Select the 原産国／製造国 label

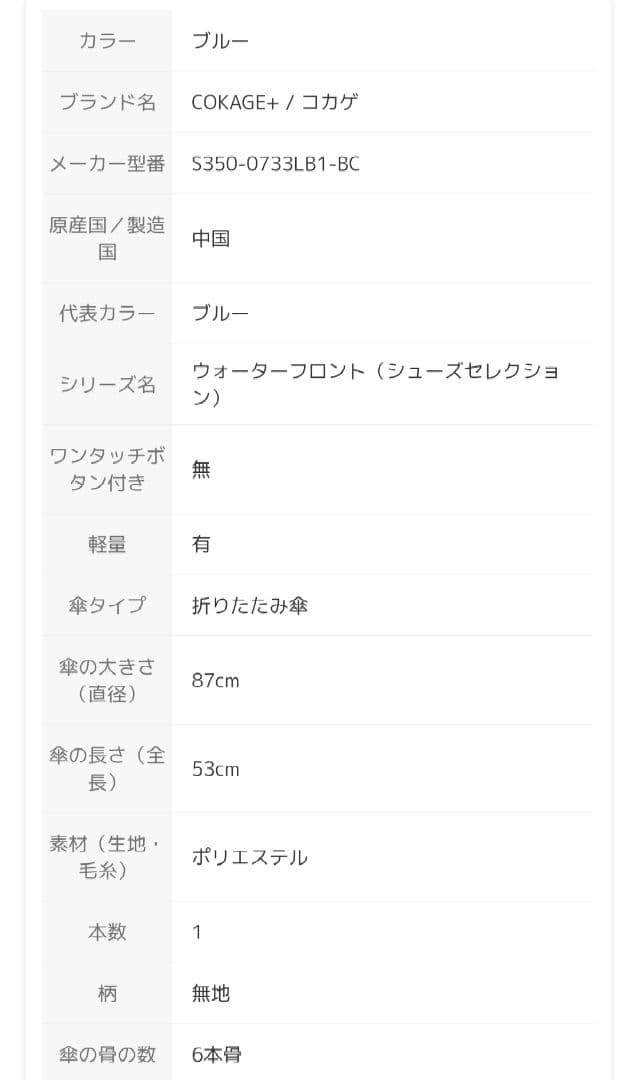tap(107, 238)
